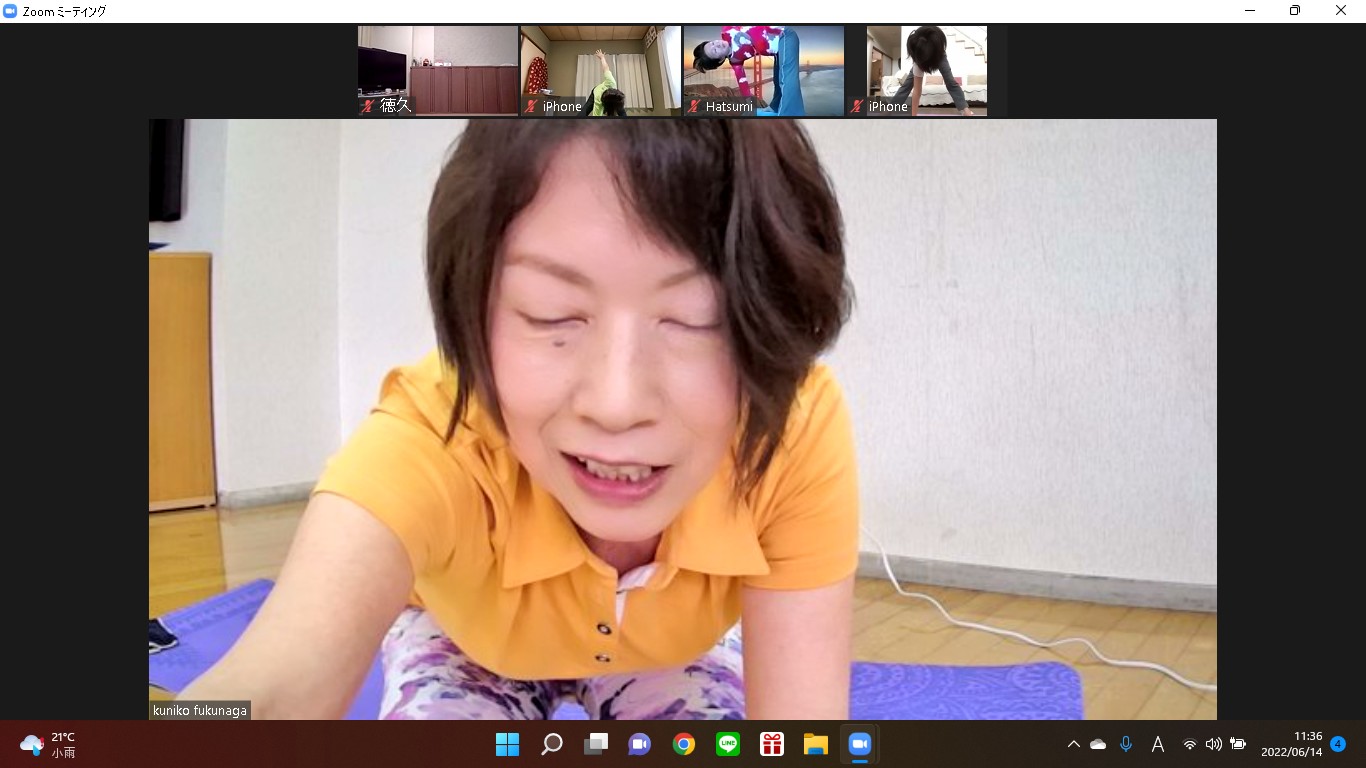Open File Explorer from taskbar
Viewport: 1366px width, 768px height.
pos(816,744)
